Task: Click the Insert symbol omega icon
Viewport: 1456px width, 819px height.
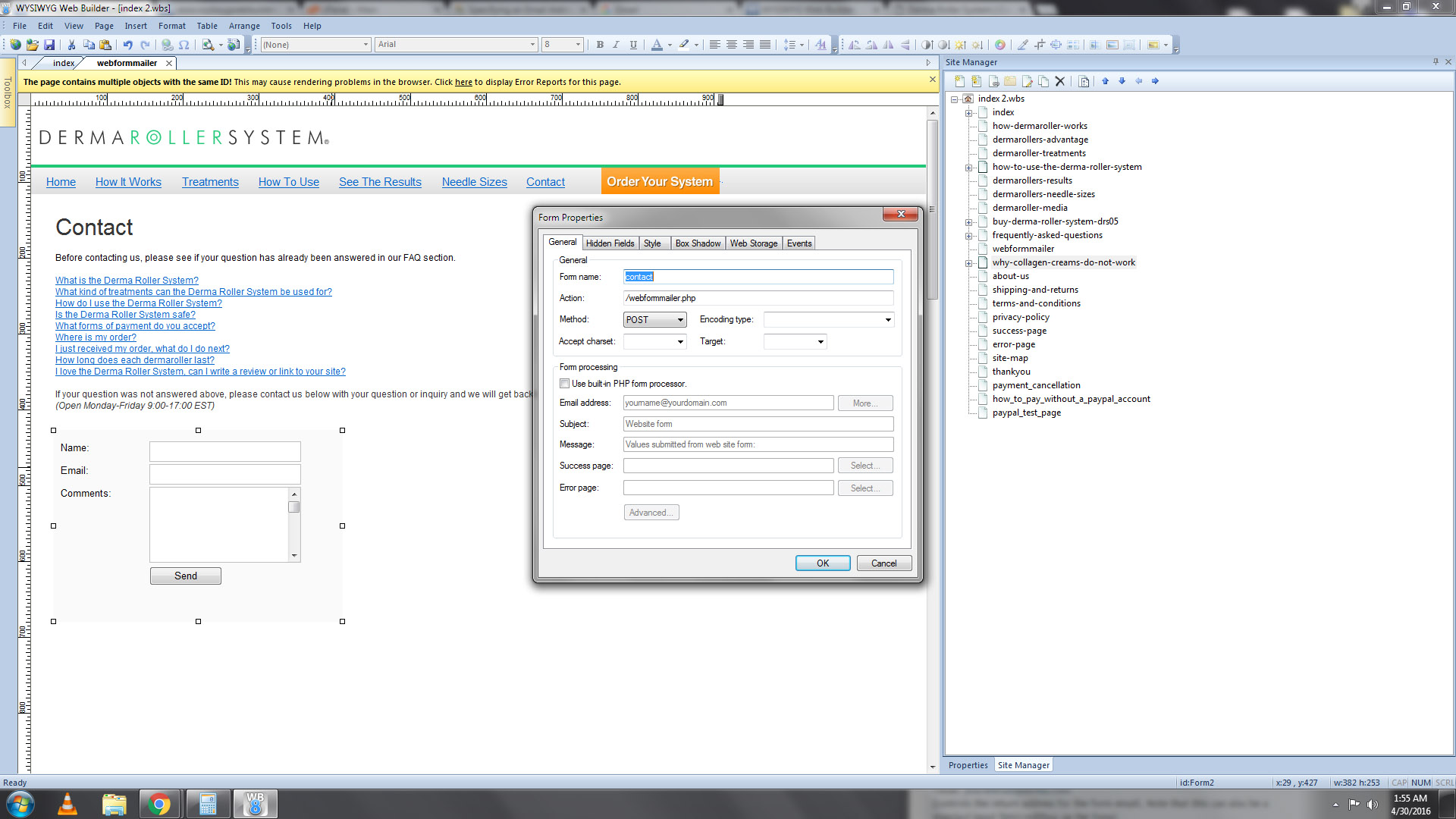Action: click(x=184, y=45)
